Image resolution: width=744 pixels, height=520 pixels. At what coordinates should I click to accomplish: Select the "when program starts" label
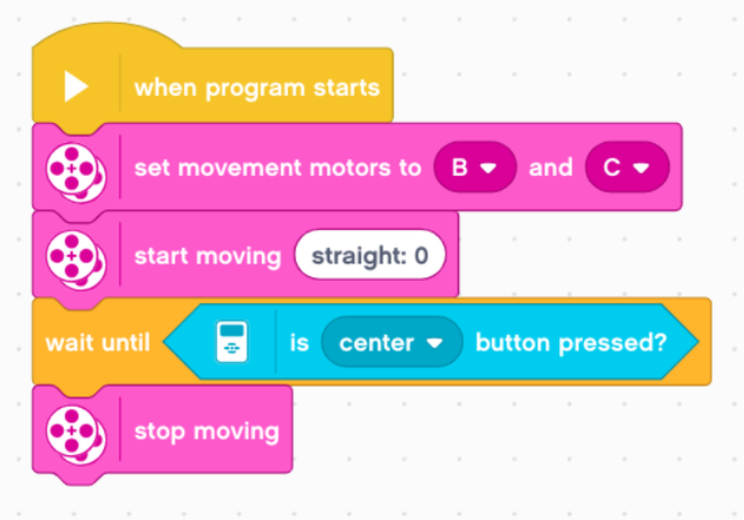(x=257, y=87)
